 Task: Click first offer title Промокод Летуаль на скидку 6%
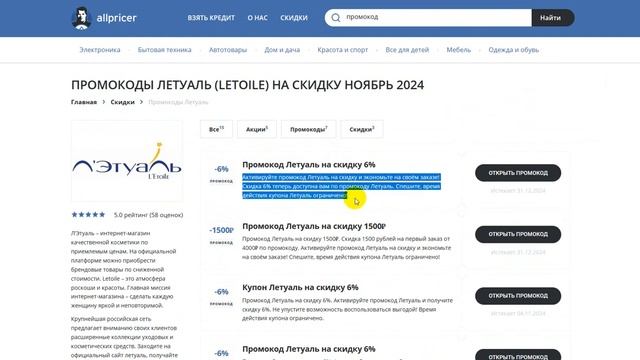(x=309, y=164)
